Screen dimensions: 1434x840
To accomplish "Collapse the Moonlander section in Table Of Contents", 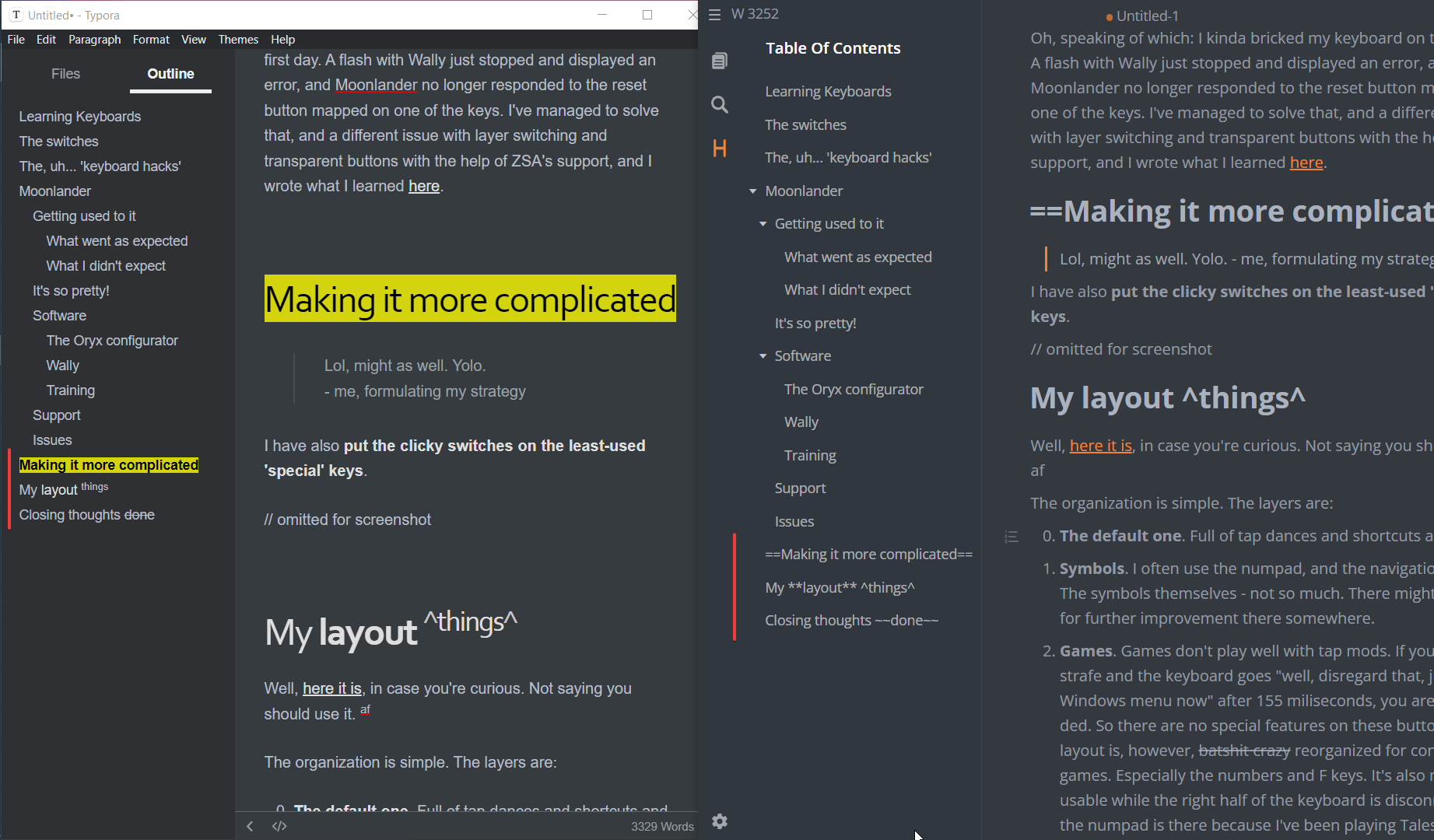I will [x=752, y=191].
